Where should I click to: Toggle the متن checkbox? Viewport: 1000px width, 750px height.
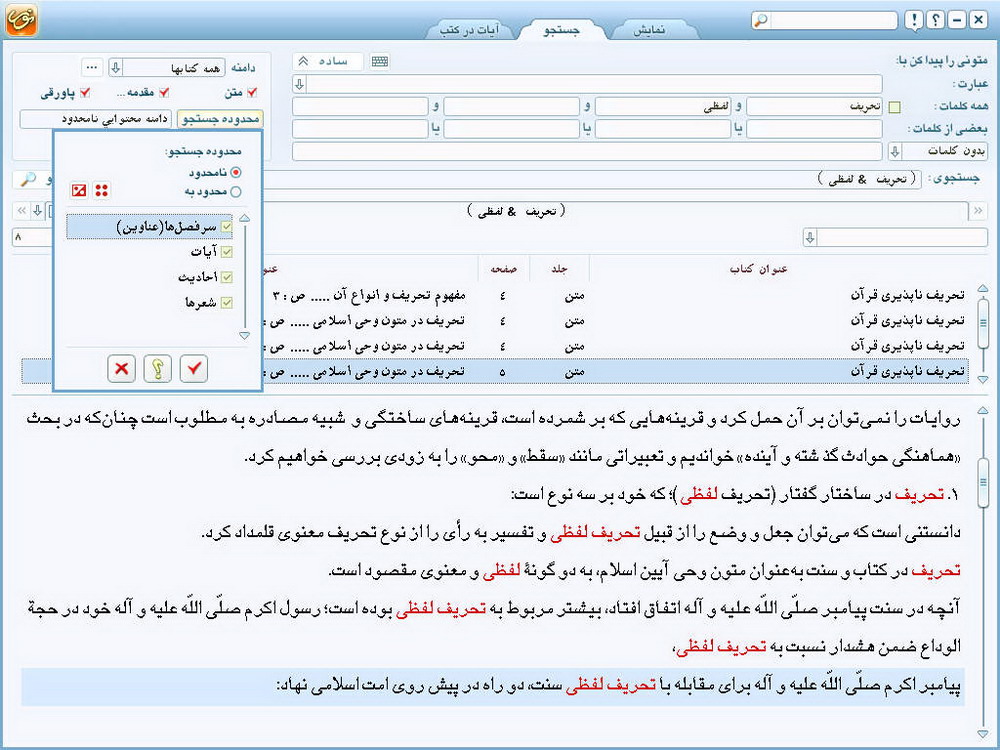253,92
